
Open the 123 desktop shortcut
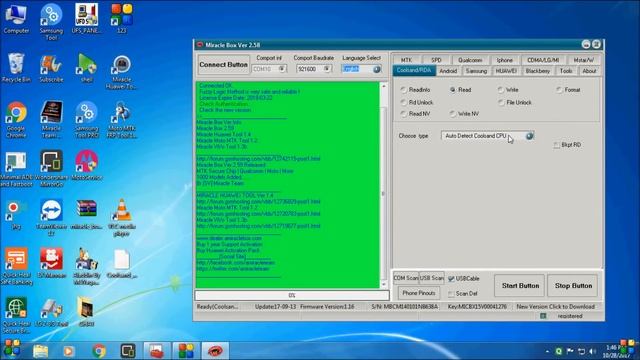click(122, 18)
